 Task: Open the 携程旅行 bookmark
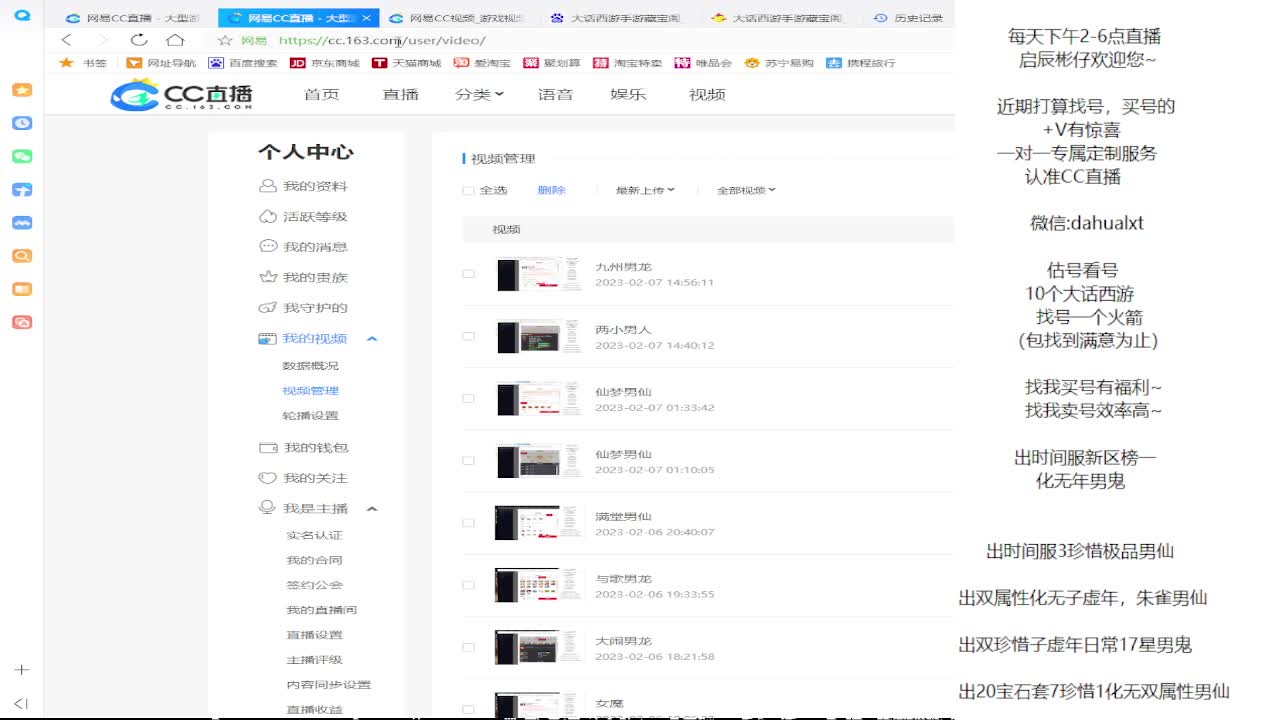[x=861, y=63]
